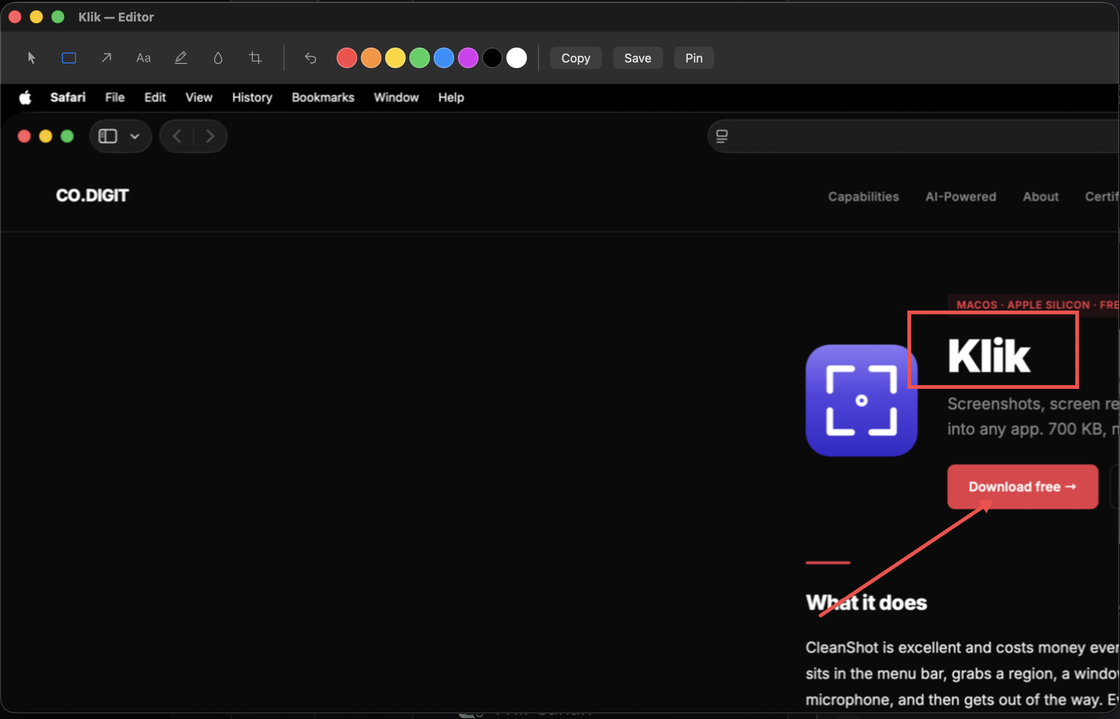Open the View menu
This screenshot has width=1120, height=719.
[199, 98]
